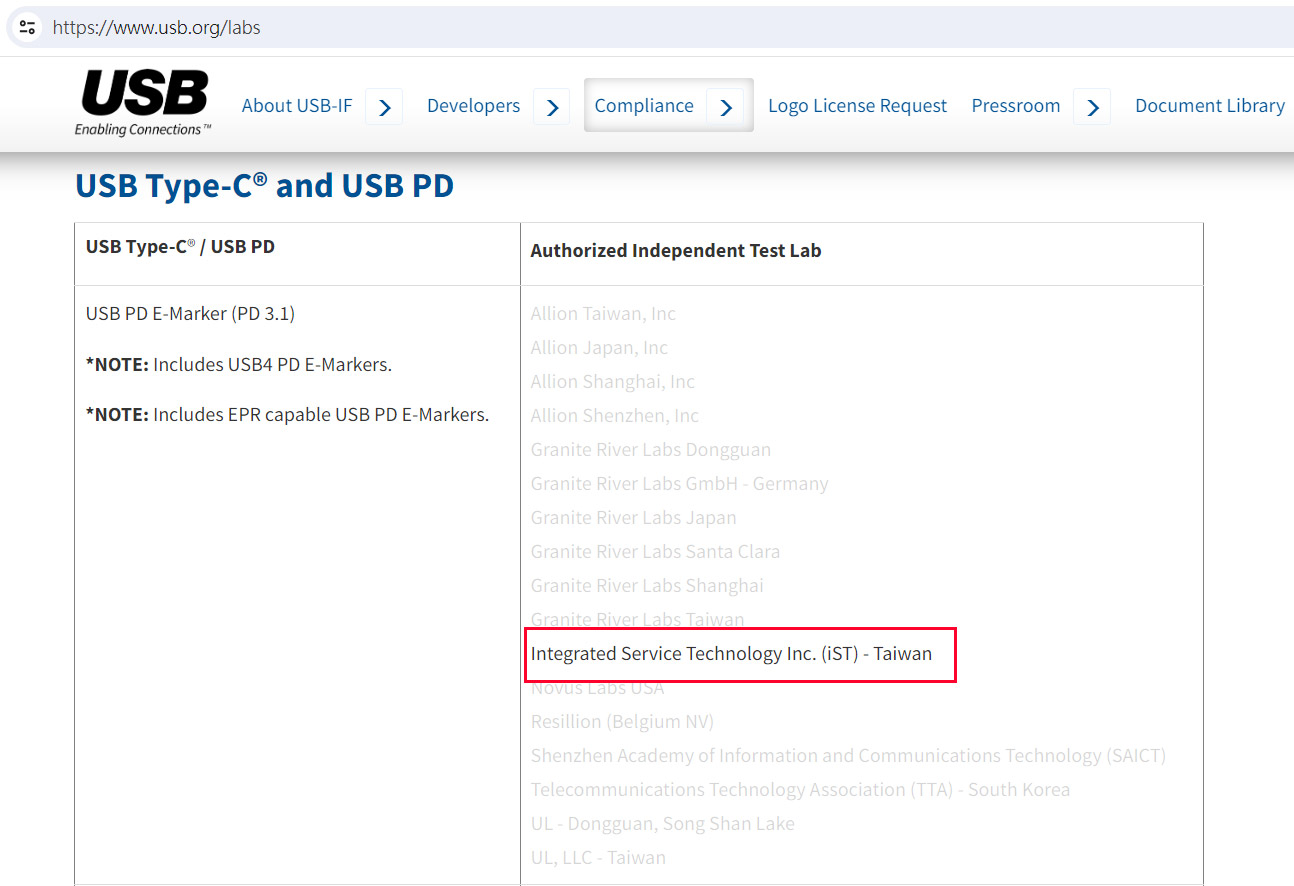Open Novus Labs USA link
The height and width of the screenshot is (886, 1294).
(x=597, y=688)
